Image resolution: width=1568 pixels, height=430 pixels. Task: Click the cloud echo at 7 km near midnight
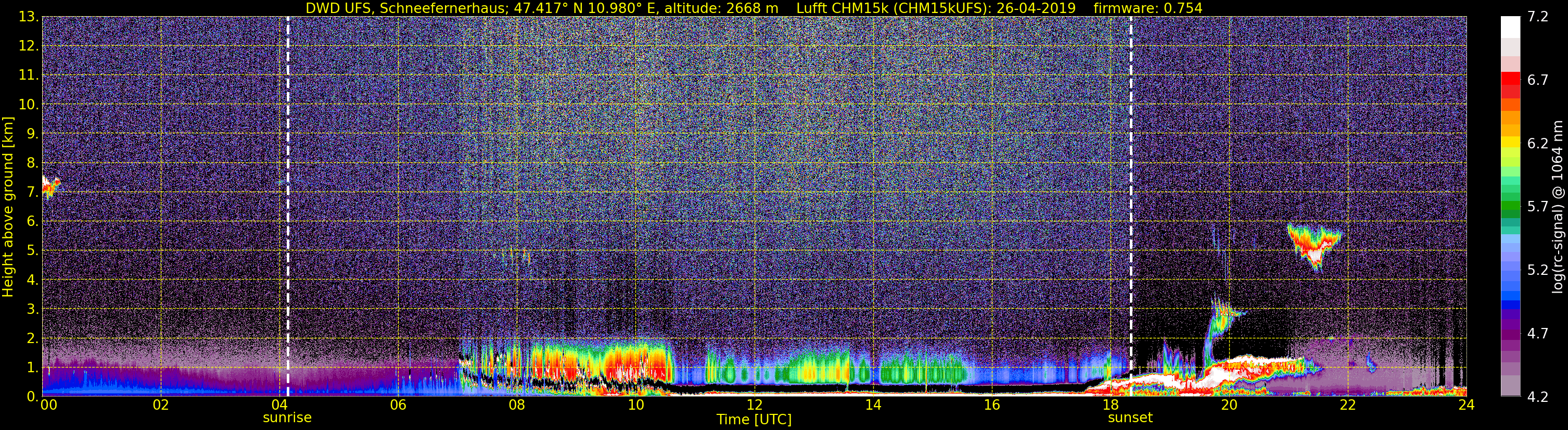pos(50,186)
